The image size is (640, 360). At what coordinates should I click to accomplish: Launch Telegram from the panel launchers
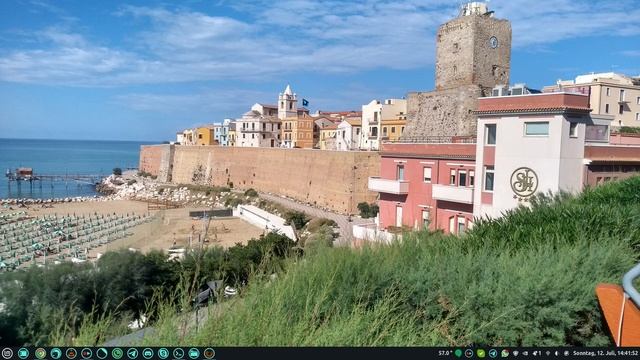coord(133,353)
